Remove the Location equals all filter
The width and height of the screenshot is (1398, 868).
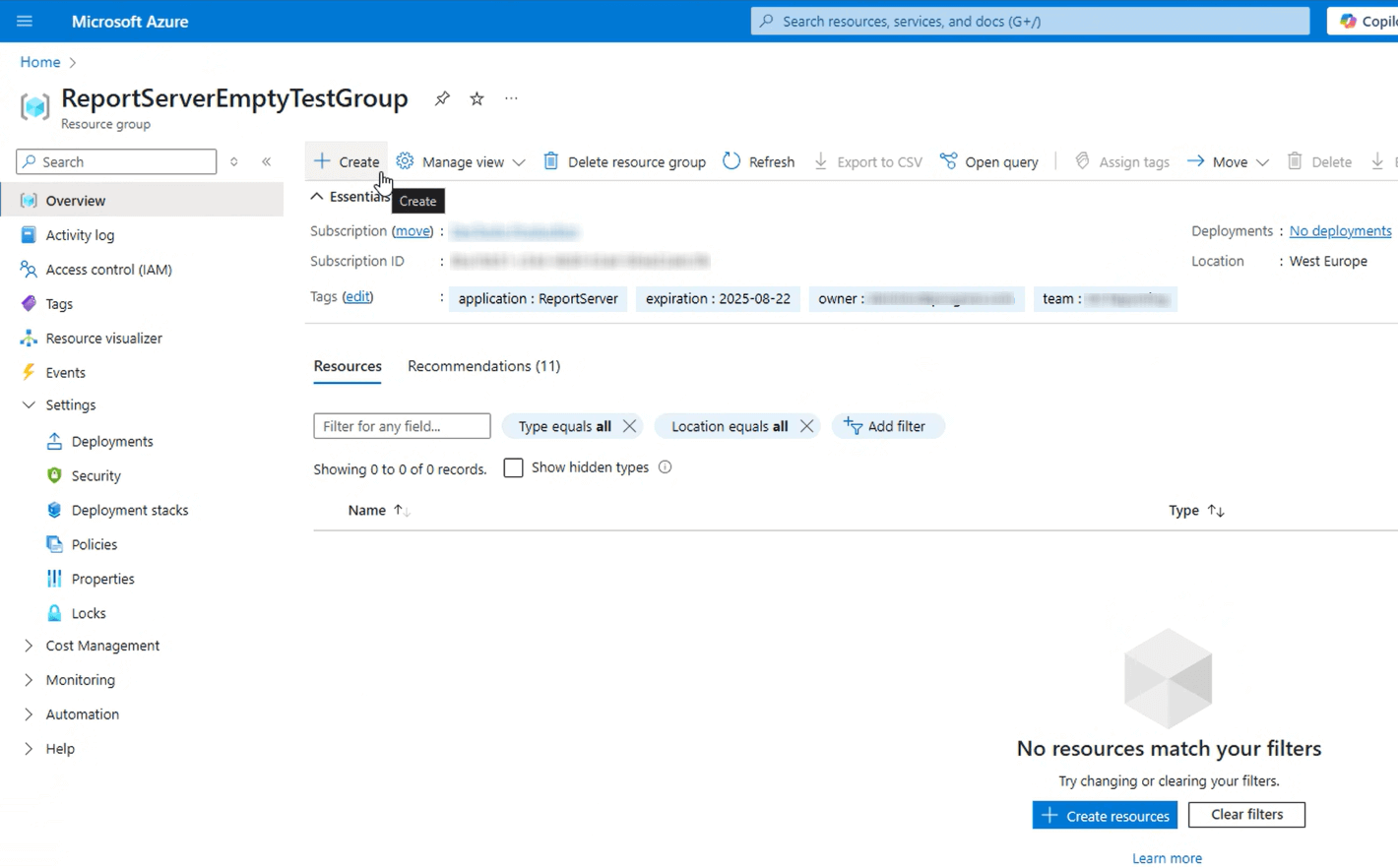pos(806,426)
